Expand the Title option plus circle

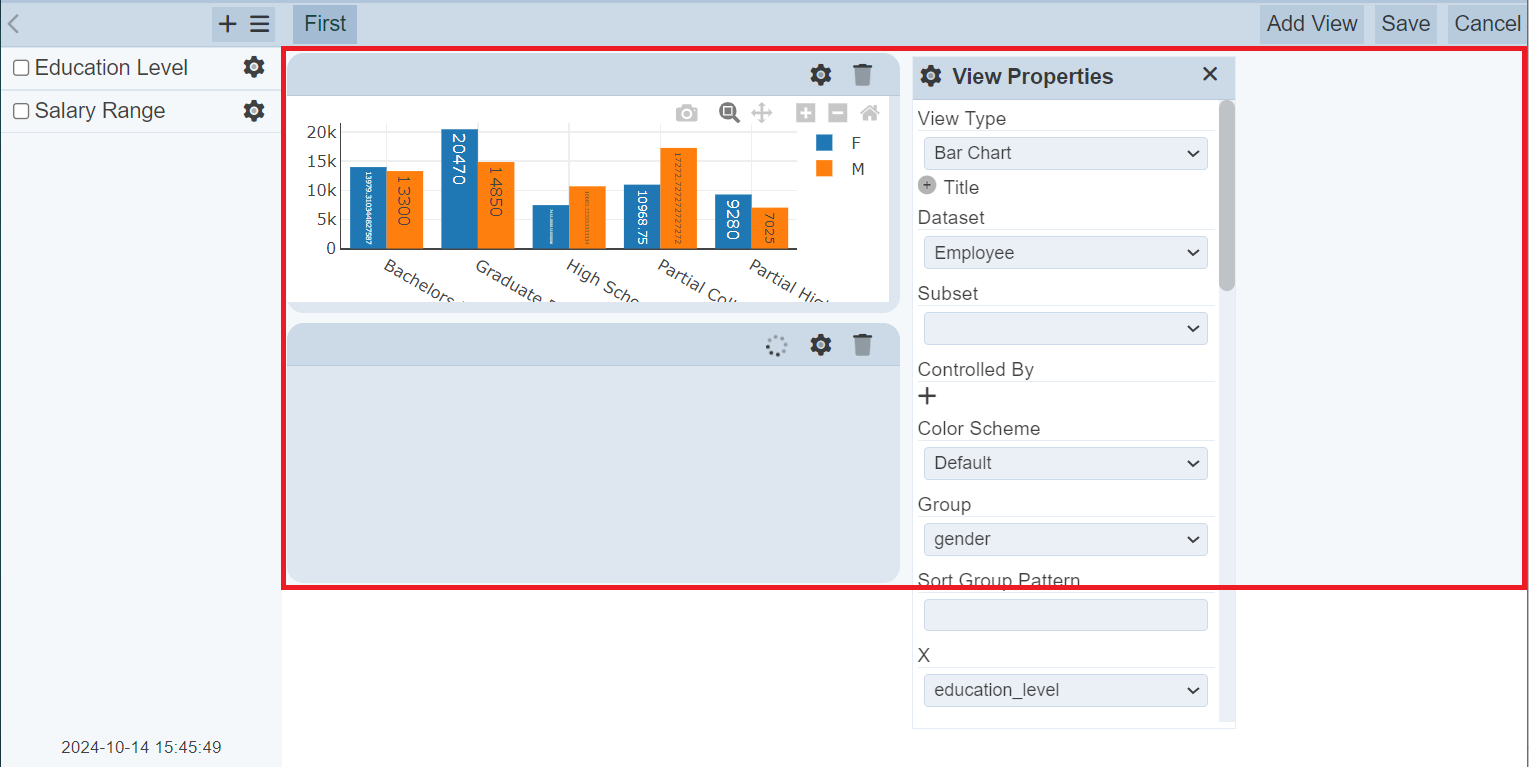927,186
